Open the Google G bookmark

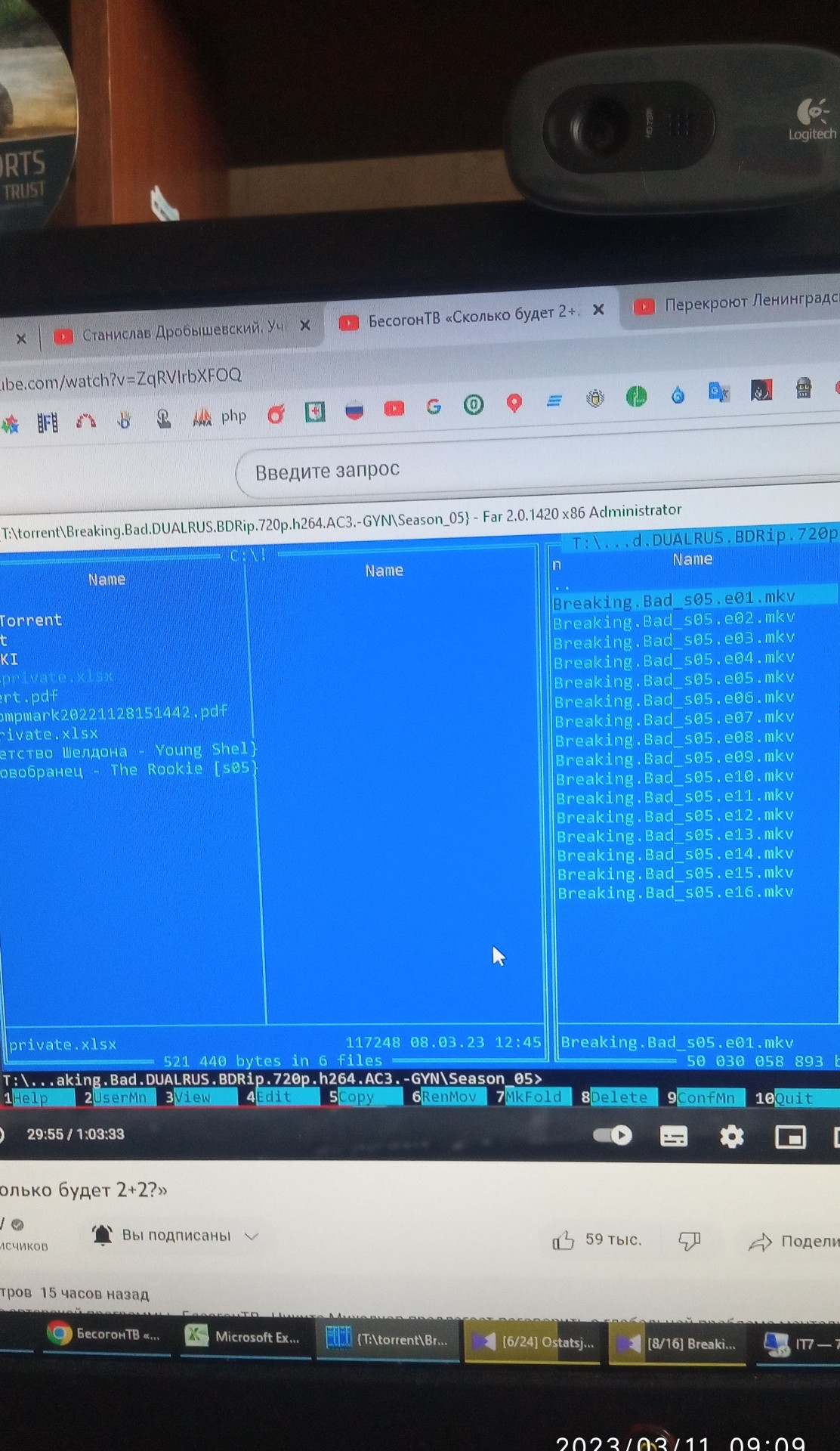(434, 407)
